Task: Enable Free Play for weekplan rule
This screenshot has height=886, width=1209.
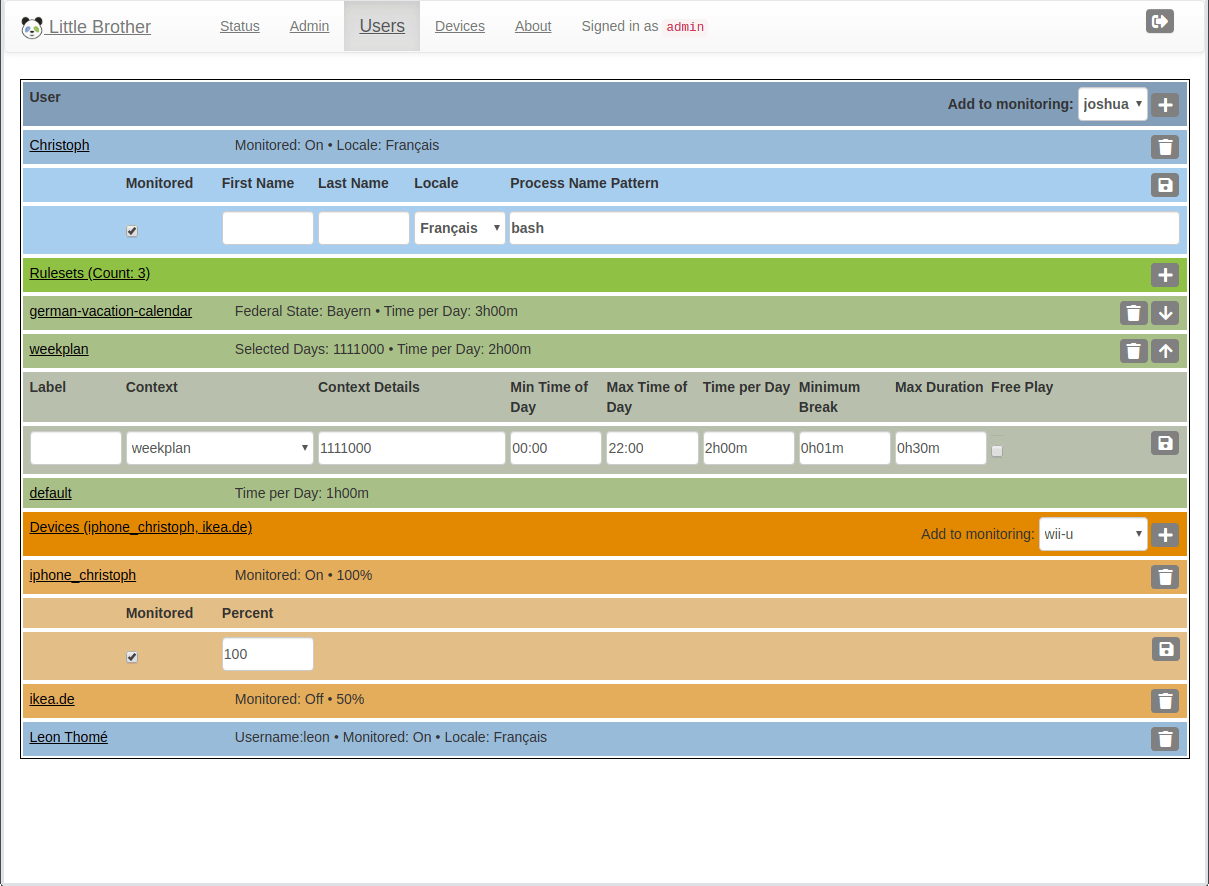Action: (x=997, y=451)
